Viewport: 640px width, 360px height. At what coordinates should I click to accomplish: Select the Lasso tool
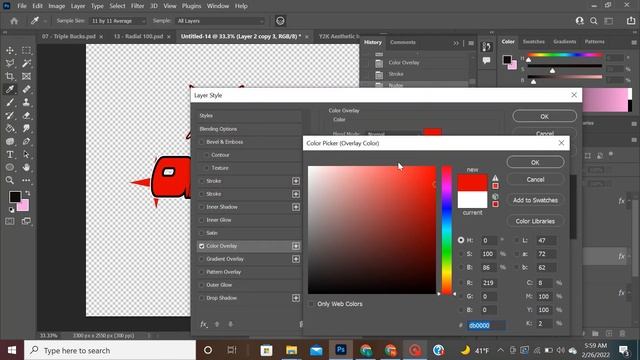point(10,63)
